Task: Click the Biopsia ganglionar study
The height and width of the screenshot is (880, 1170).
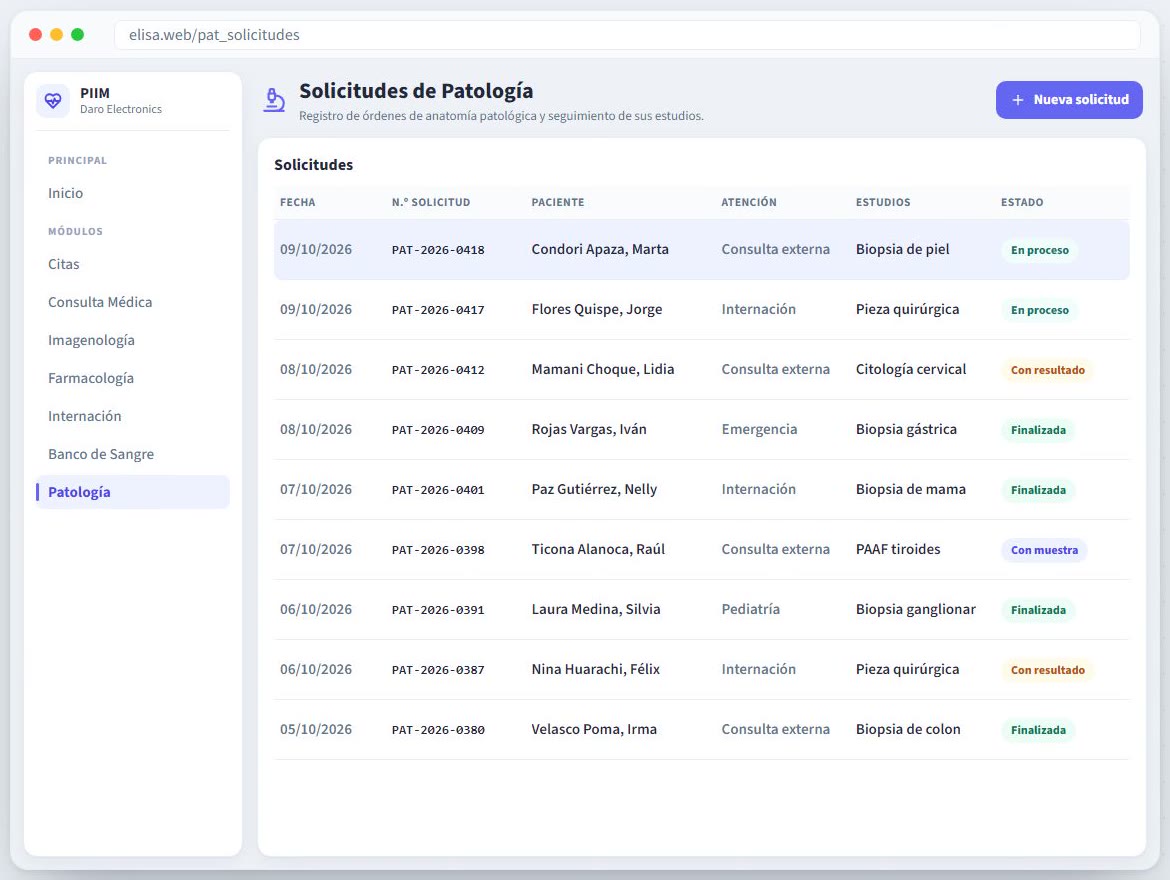Action: (x=916, y=610)
